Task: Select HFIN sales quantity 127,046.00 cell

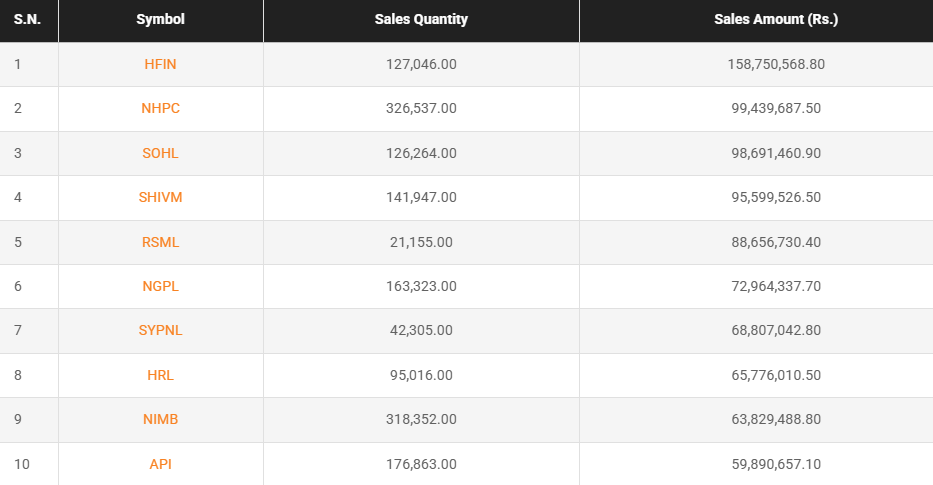Action: point(421,64)
